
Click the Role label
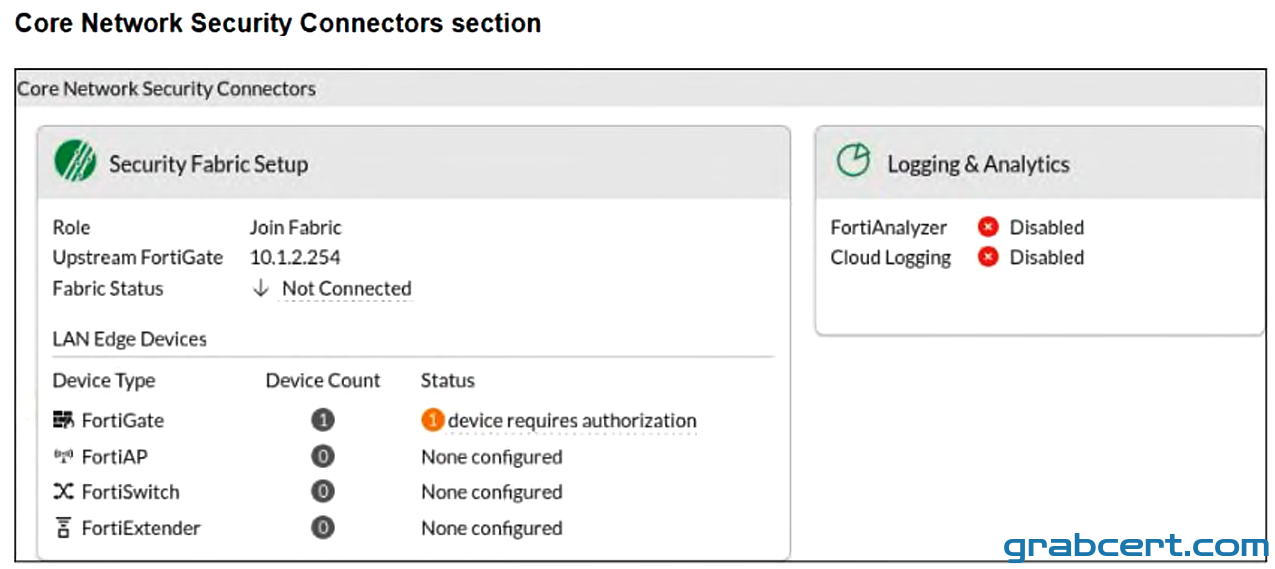click(71, 227)
